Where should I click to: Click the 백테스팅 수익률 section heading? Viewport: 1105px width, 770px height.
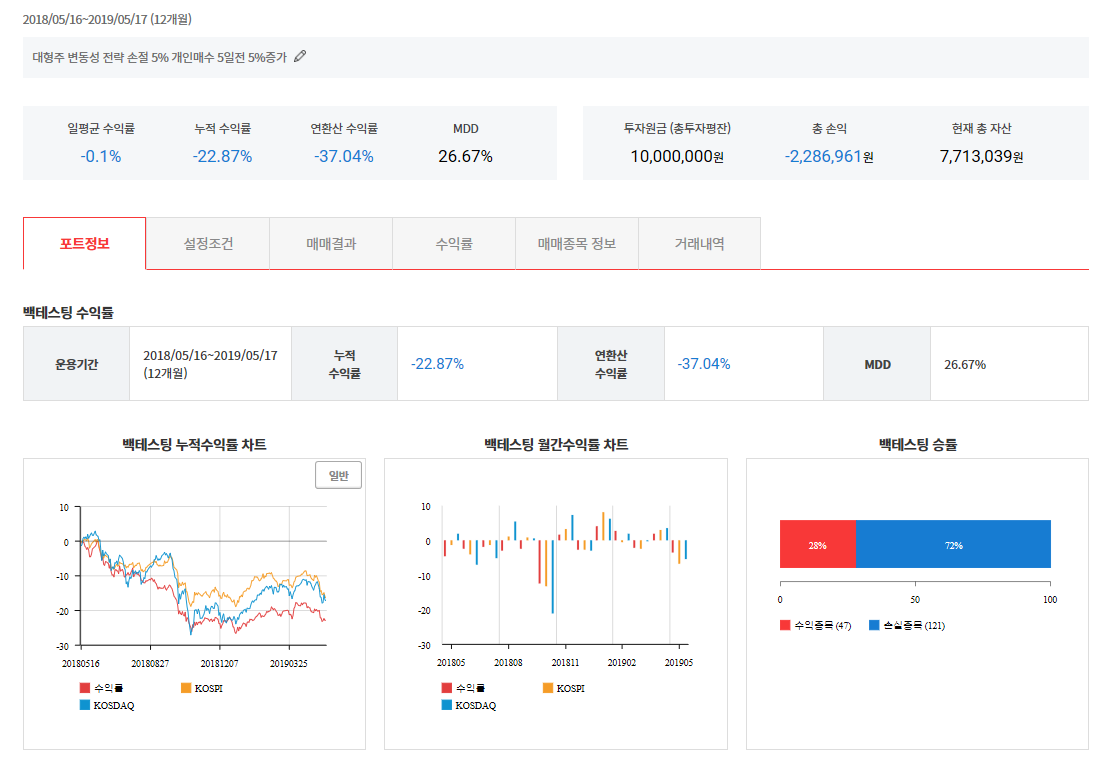tap(68, 312)
